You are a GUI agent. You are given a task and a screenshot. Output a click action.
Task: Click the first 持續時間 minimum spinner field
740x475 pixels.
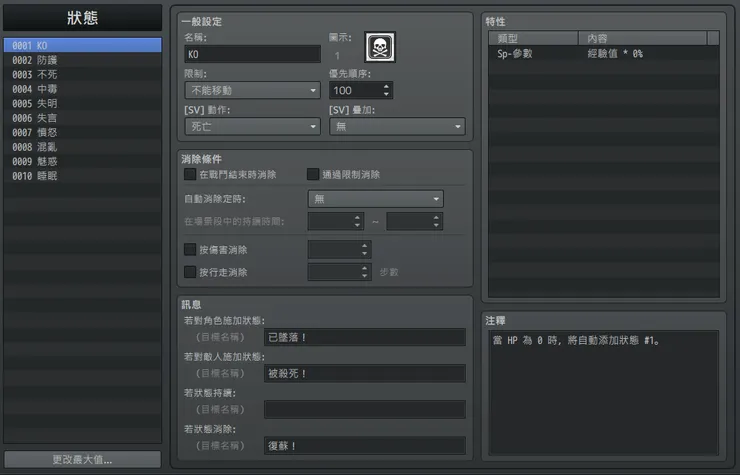336,221
